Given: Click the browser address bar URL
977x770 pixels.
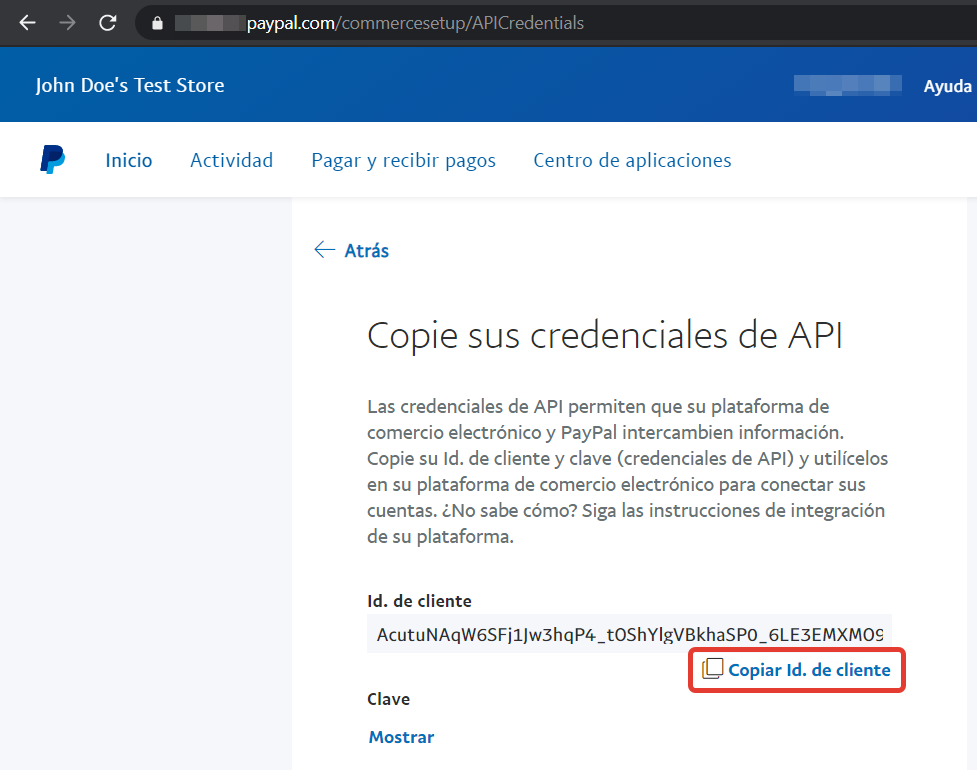Looking at the screenshot, I should coord(416,23).
